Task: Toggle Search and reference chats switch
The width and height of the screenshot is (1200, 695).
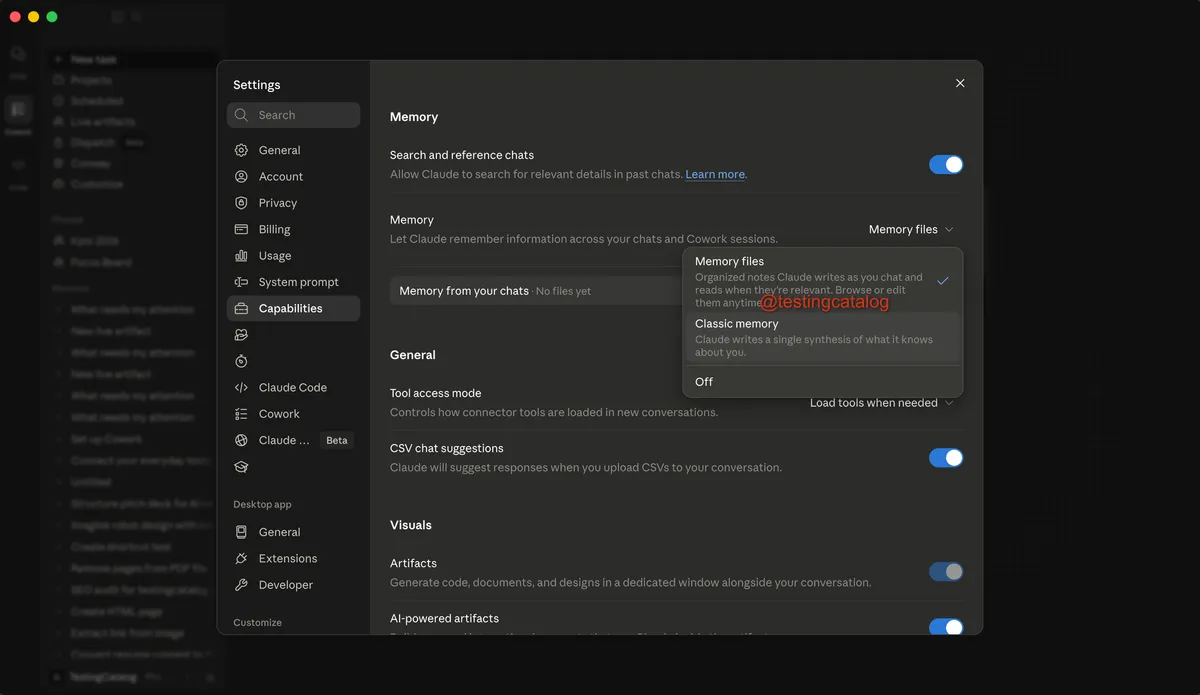Action: pos(946,165)
